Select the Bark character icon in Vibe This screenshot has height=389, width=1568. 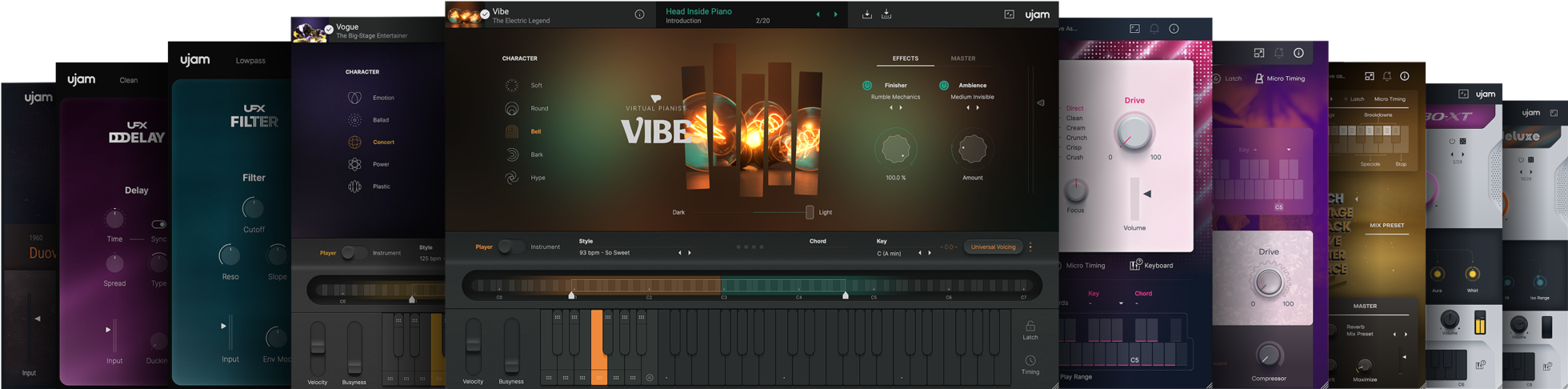[x=511, y=154]
